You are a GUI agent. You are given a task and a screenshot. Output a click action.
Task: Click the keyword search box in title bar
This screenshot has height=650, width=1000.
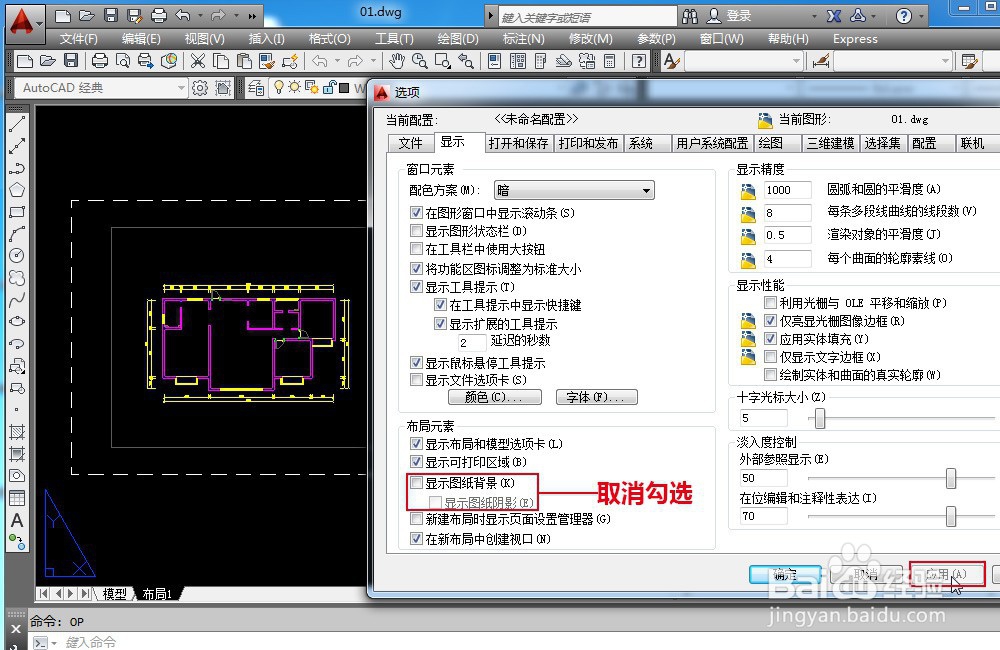tap(587, 17)
